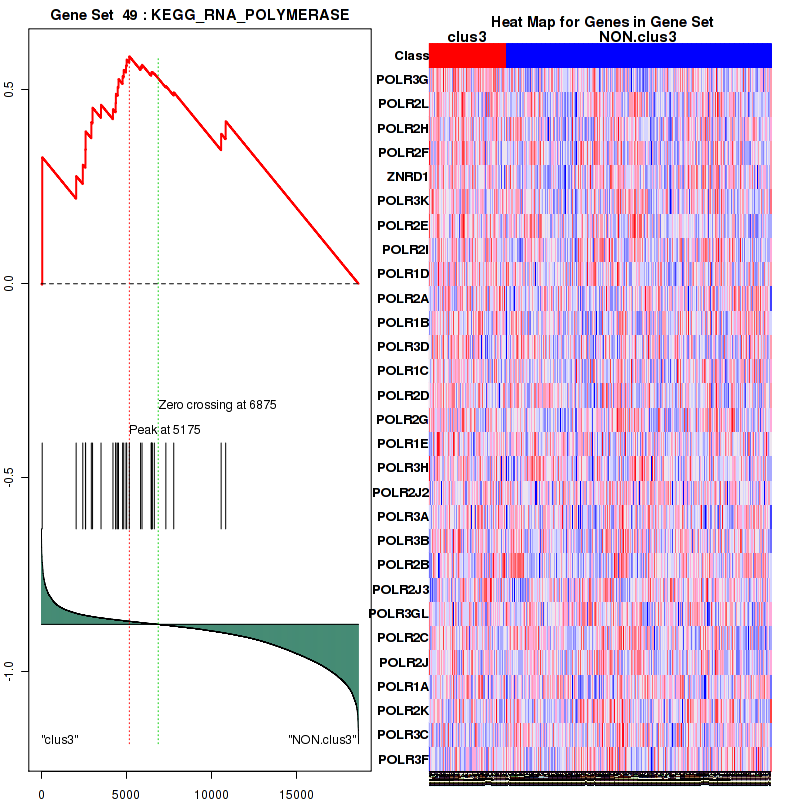Click the POLR2A gene label
This screenshot has height=800, width=800.
click(x=403, y=298)
